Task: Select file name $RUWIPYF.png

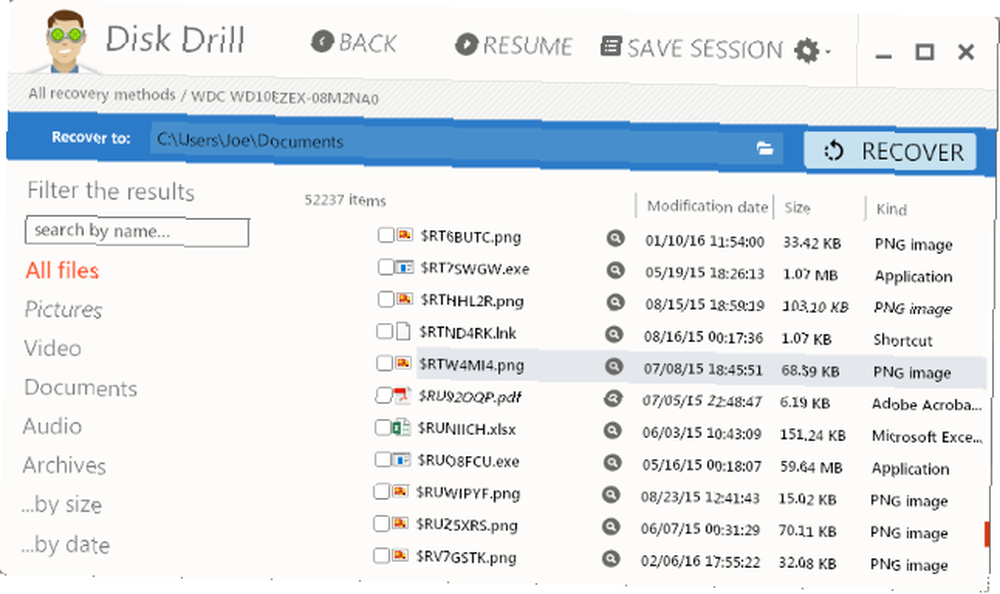Action: [468, 493]
